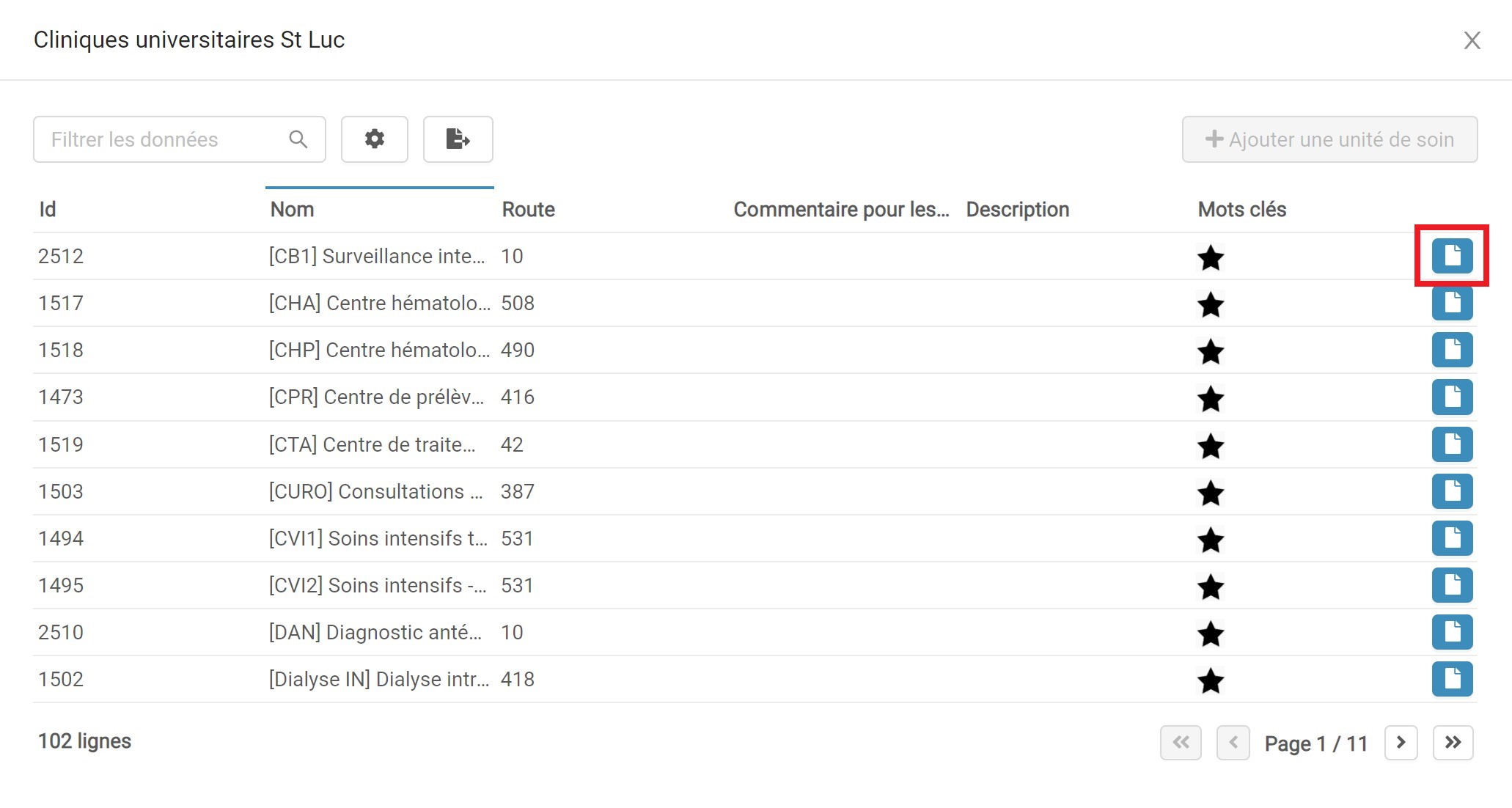The image size is (1512, 808).
Task: Jump to the last page
Action: [x=1453, y=743]
